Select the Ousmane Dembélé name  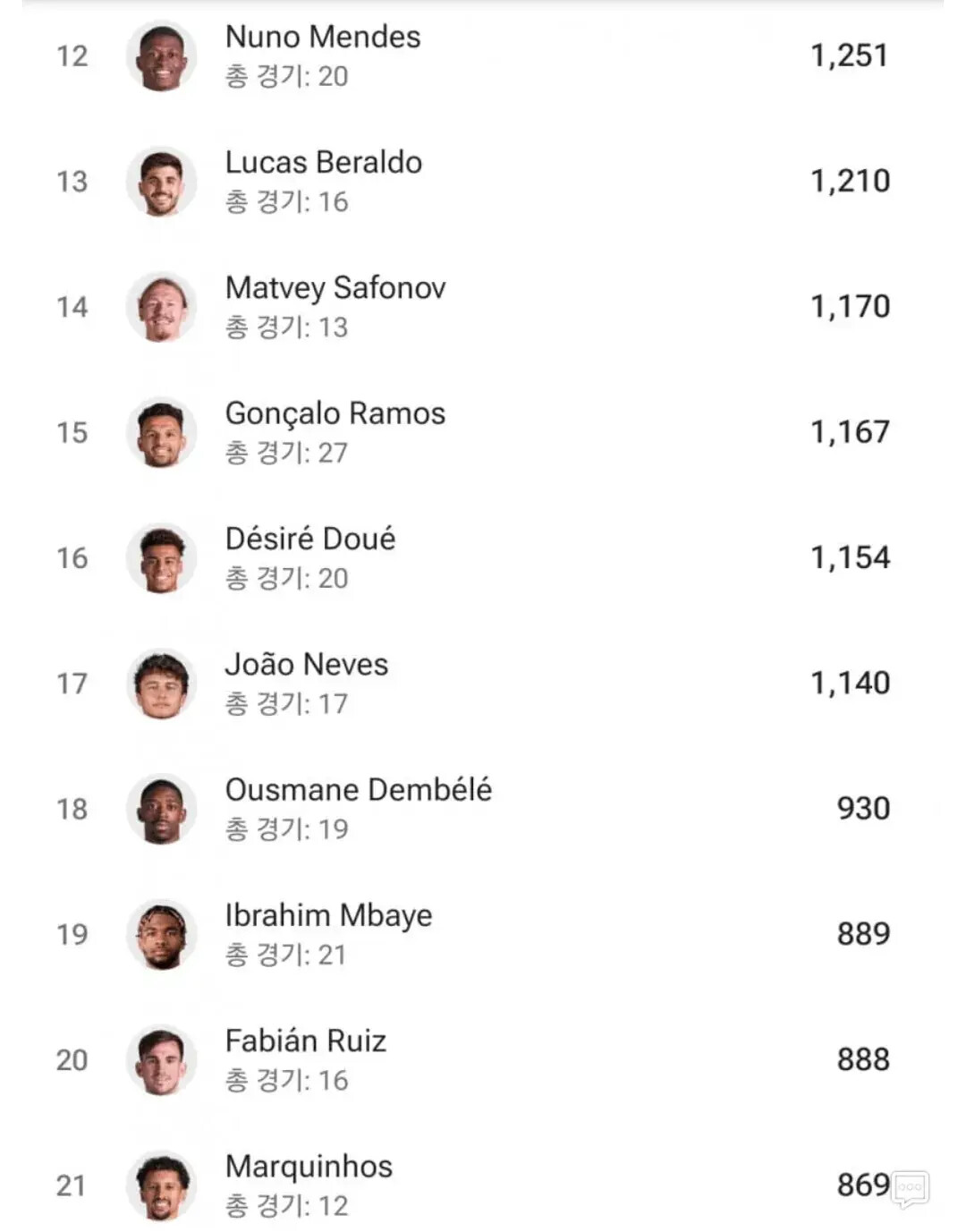click(x=359, y=789)
